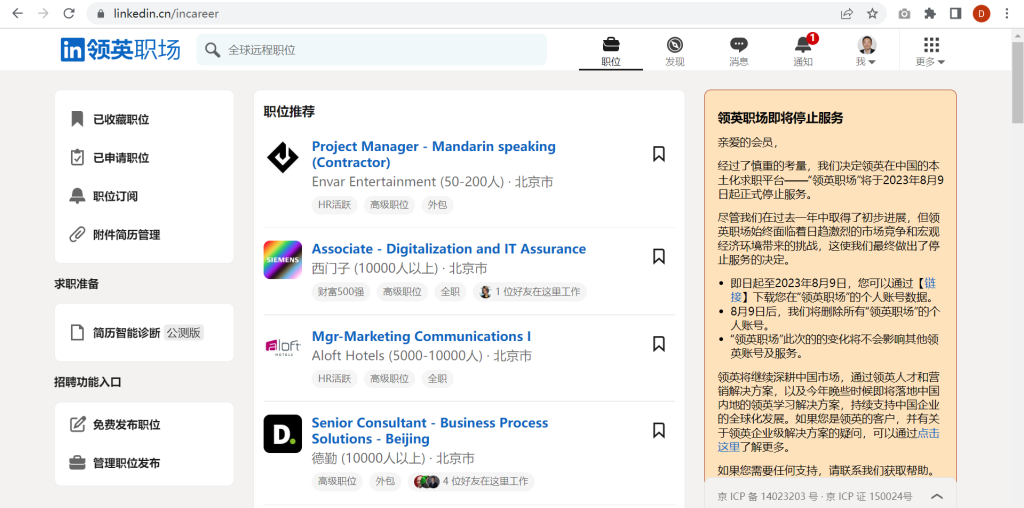Click 全职 tag on Aloft job
Viewport: 1024px width, 508px height.
[438, 379]
